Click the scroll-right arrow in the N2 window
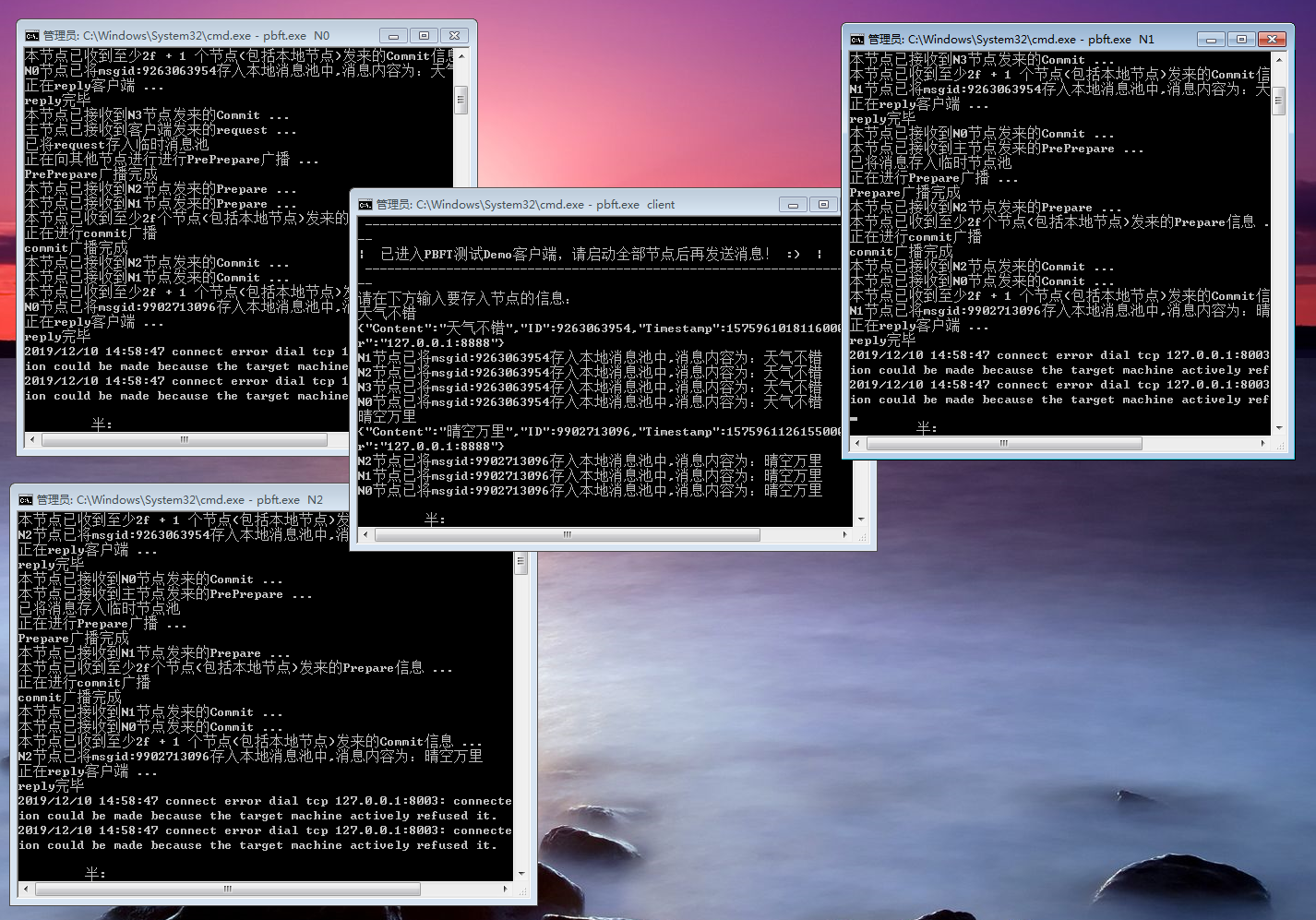This screenshot has height=920, width=1316. pyautogui.click(x=506, y=890)
